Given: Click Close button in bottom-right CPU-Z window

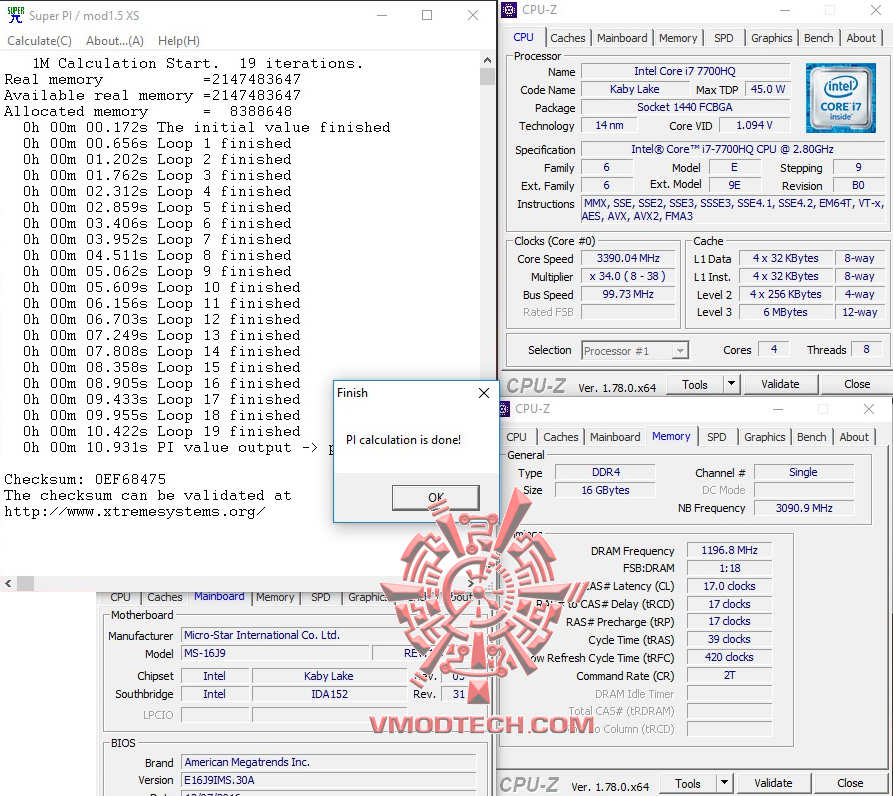Looking at the screenshot, I should (x=850, y=783).
